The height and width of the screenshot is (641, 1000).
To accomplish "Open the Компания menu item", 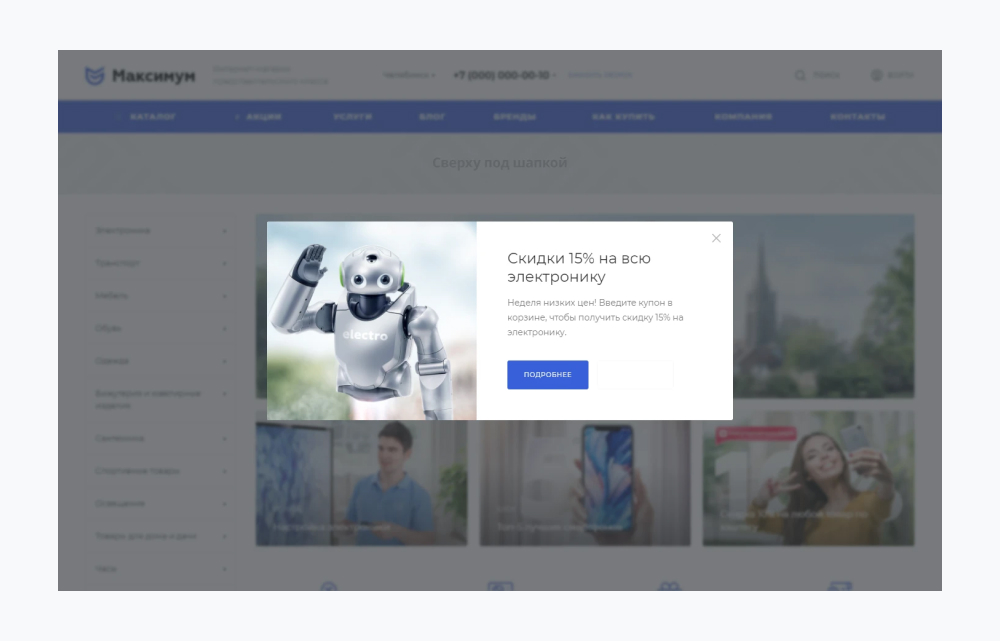I will (743, 117).
